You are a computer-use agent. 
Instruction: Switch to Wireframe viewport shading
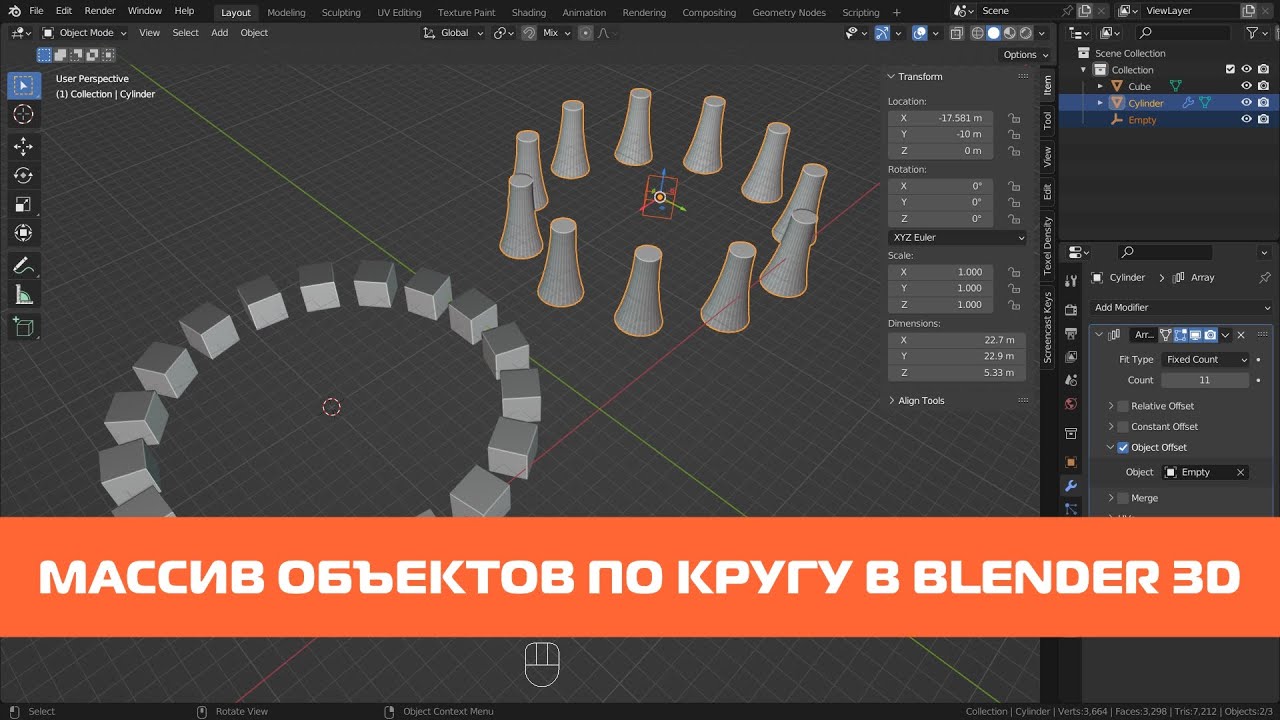(x=976, y=33)
